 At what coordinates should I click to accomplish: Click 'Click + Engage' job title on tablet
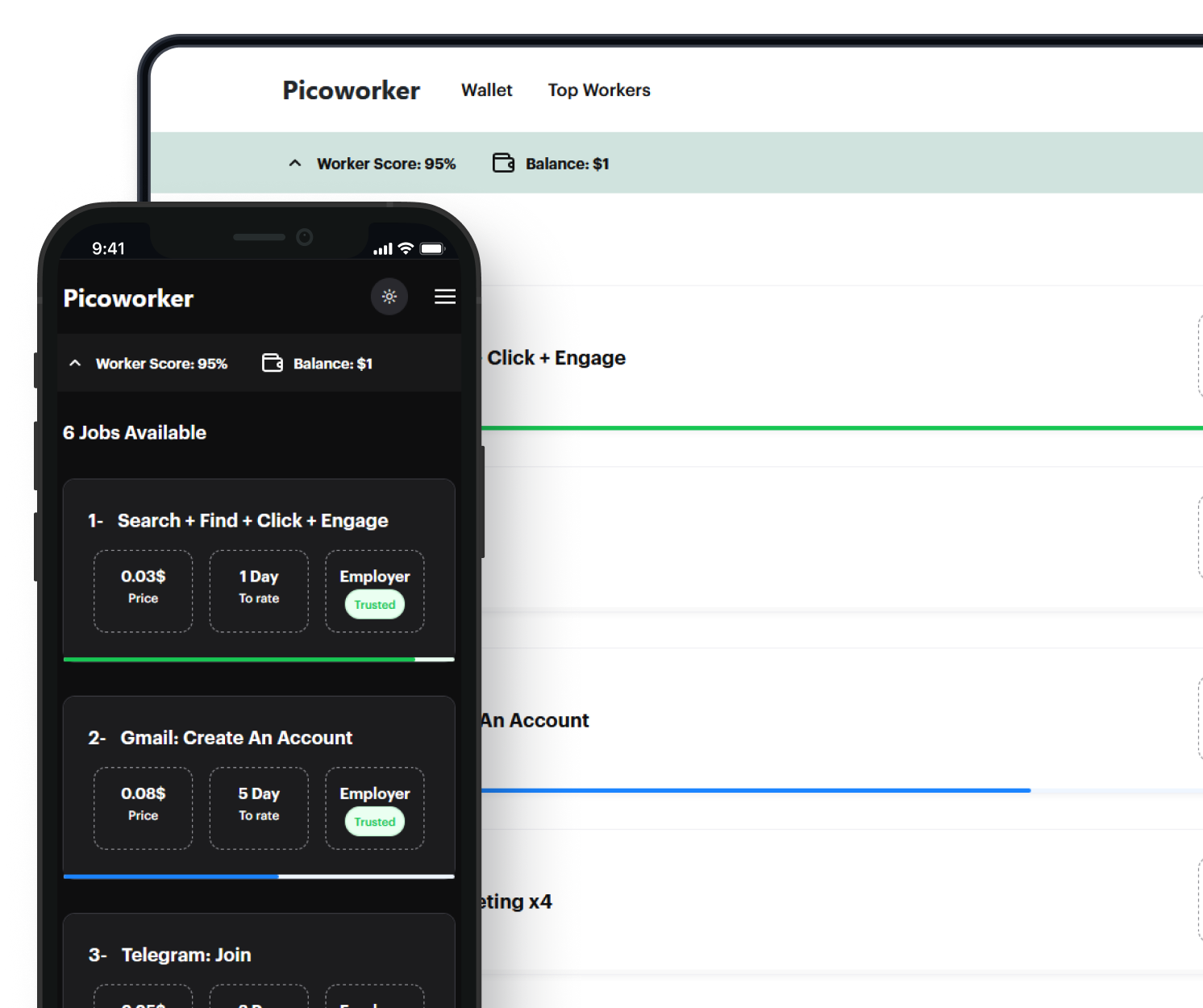point(556,358)
